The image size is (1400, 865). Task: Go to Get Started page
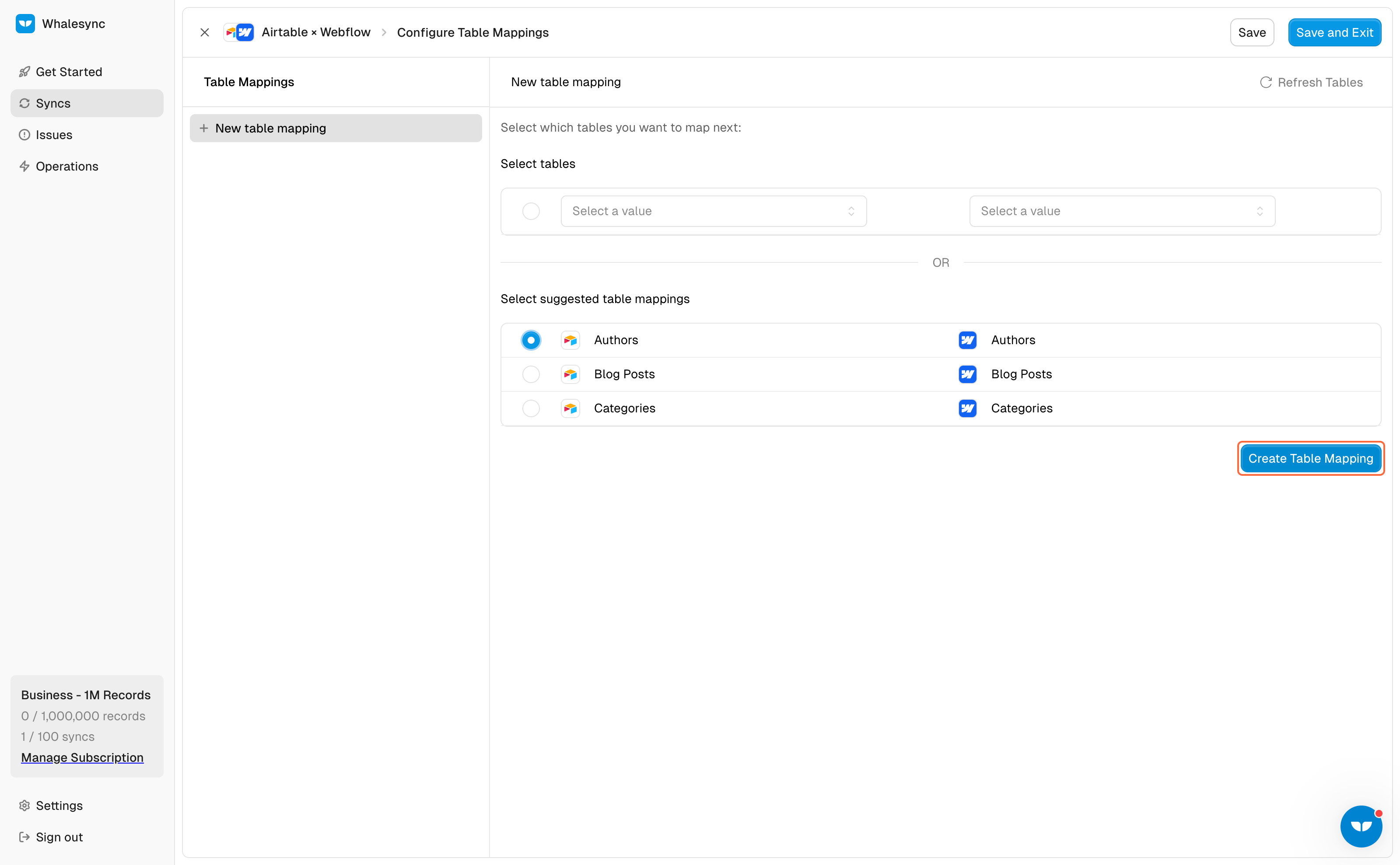coord(87,72)
